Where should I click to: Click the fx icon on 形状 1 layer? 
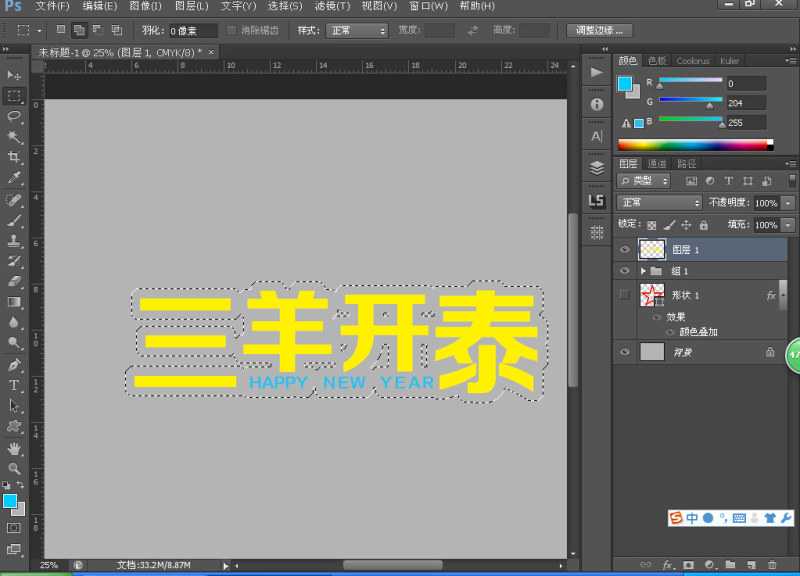[770, 294]
